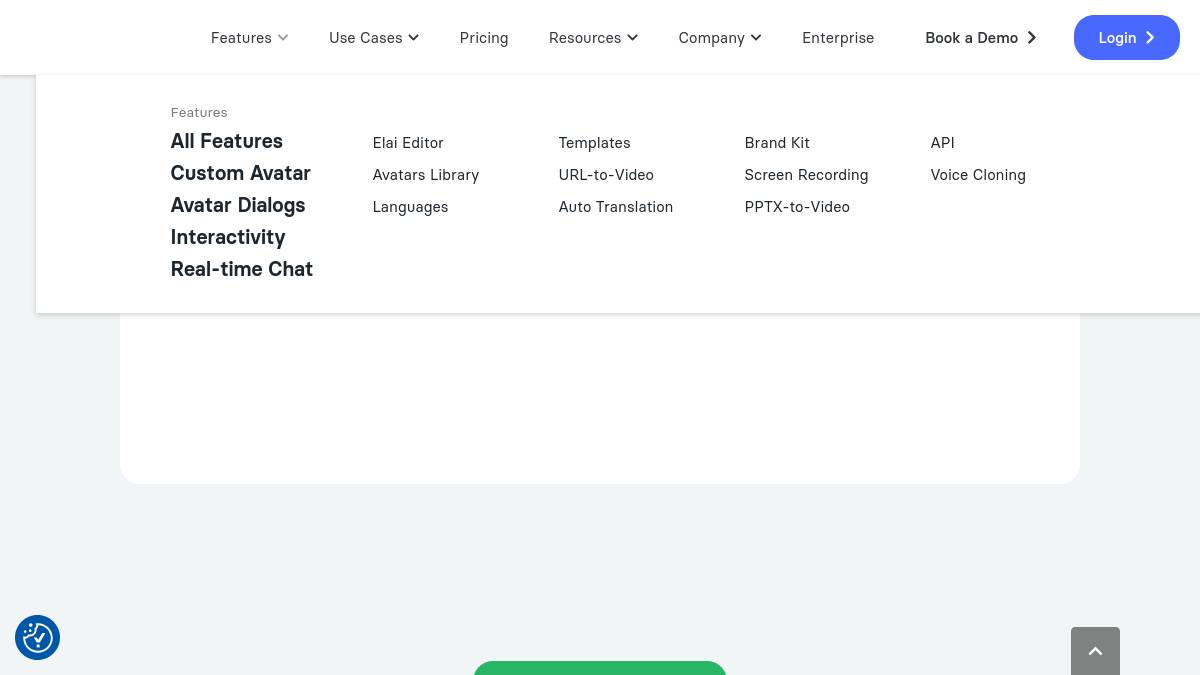Viewport: 1200px width, 675px height.
Task: Open the Elai Editor link
Action: [x=408, y=143]
